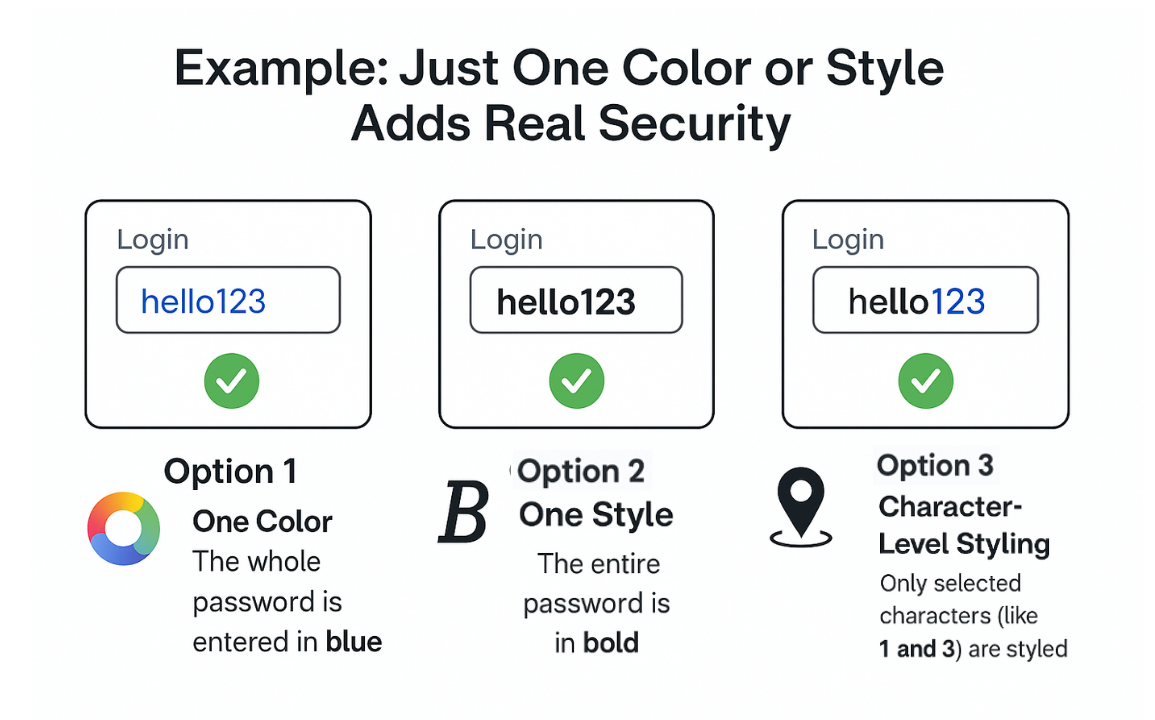Viewport: 1155px width, 720px height.
Task: Click the green checkmark in the first login box
Action: [231, 381]
